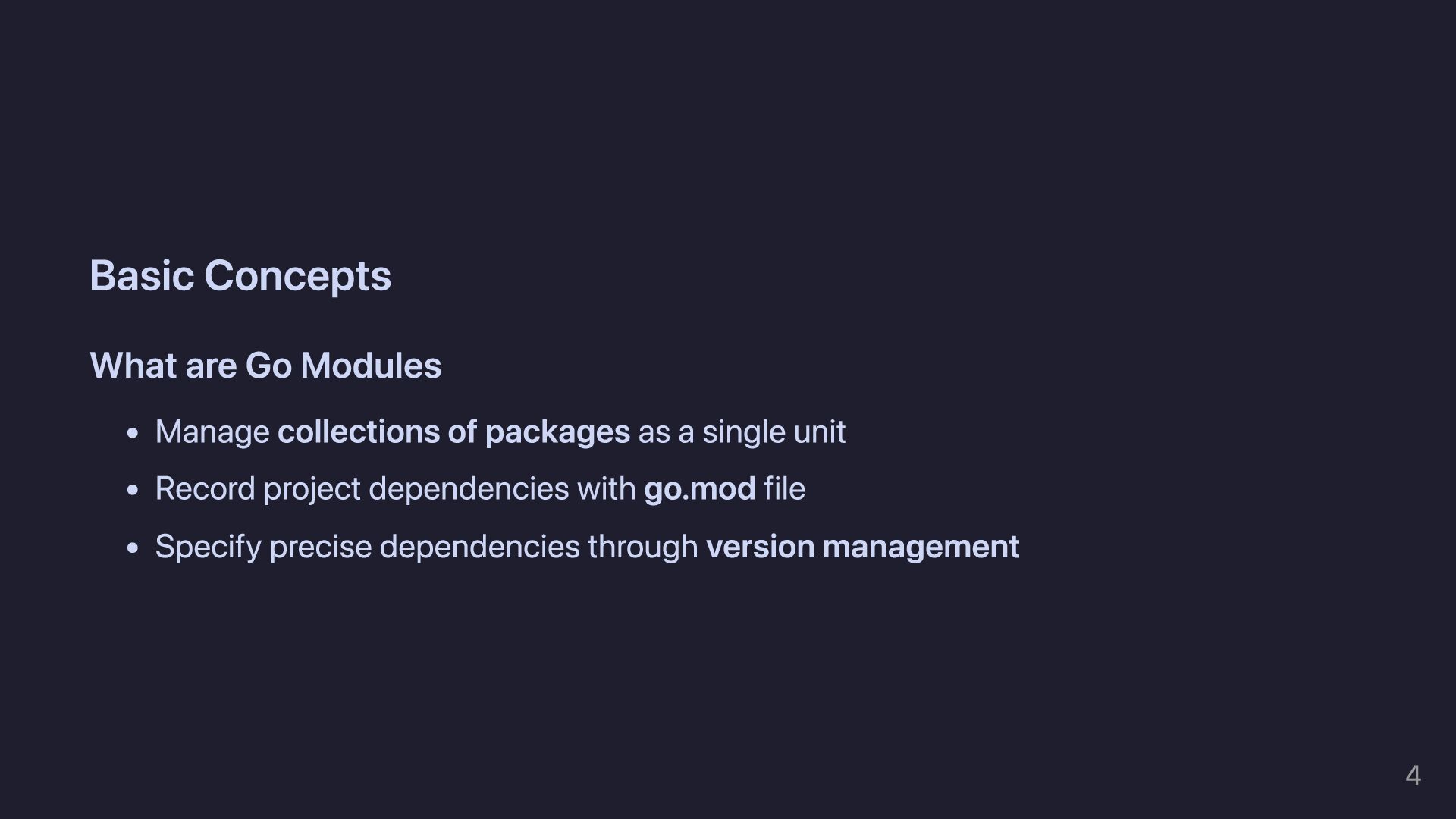Click the phrase "precise dependencies through"

pos(483,547)
